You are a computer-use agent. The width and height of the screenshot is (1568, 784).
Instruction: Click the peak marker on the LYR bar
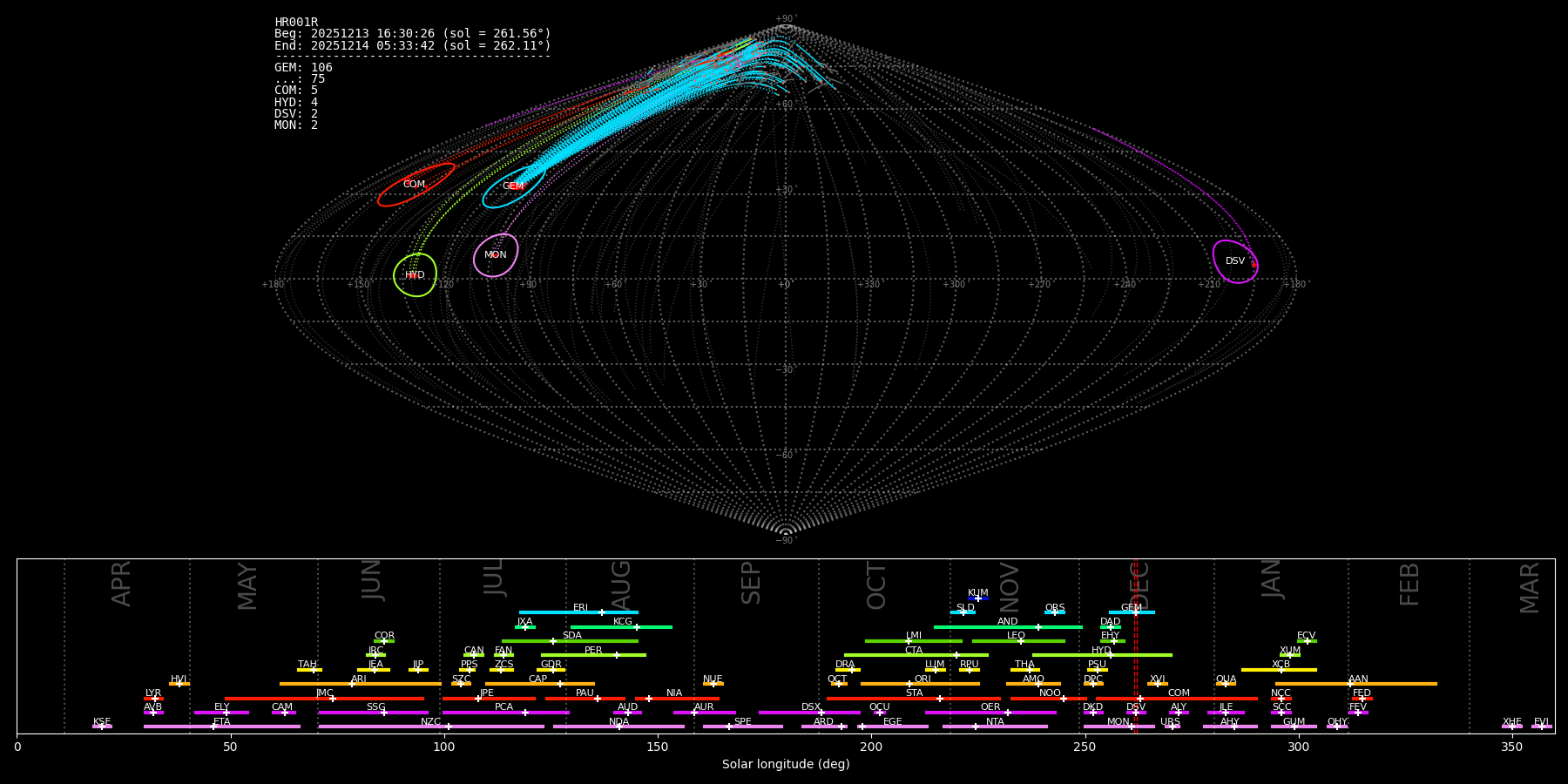point(155,699)
